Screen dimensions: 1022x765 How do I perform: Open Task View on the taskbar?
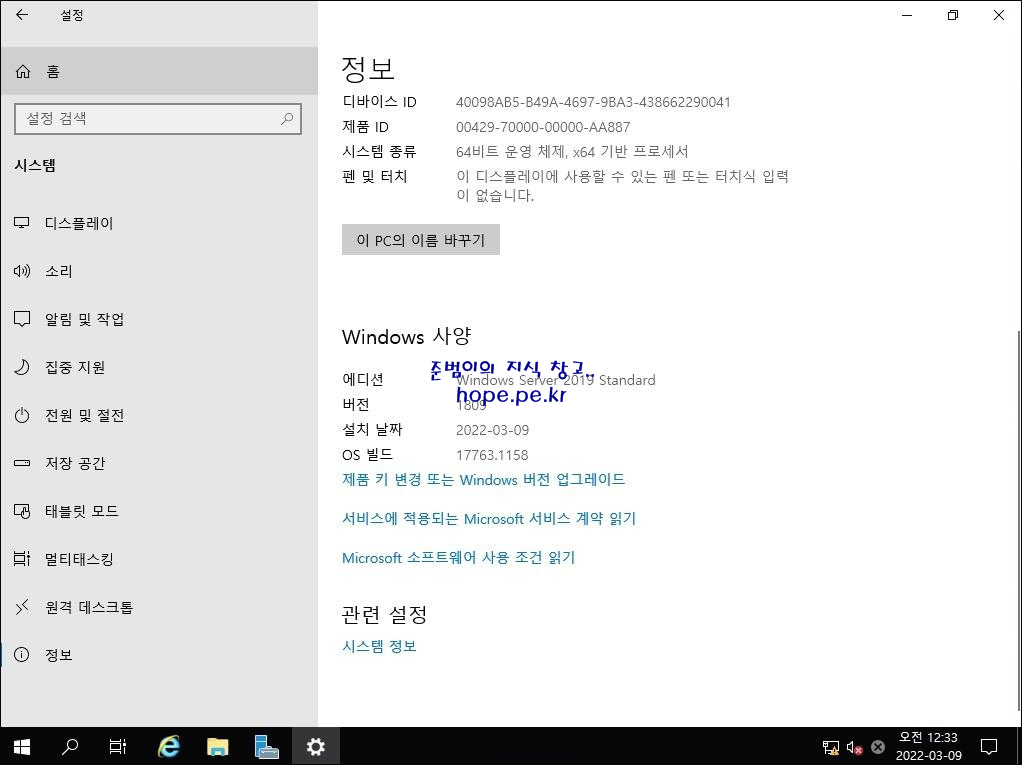pyautogui.click(x=118, y=747)
